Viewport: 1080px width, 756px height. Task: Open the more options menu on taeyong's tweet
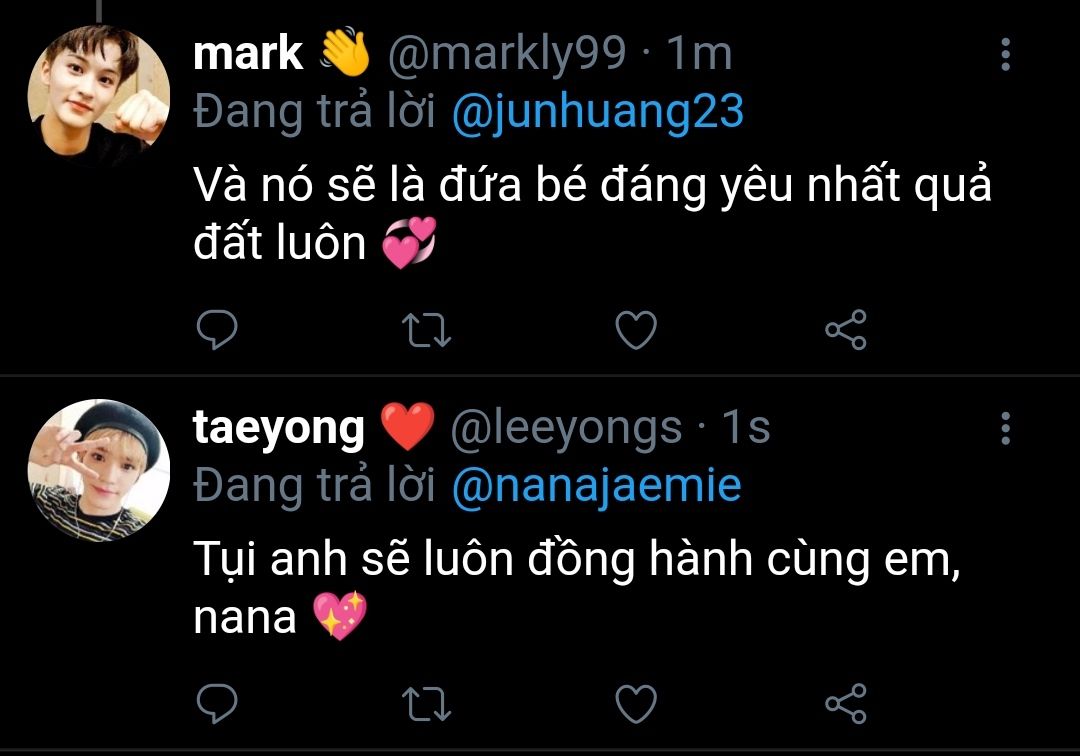1006,428
